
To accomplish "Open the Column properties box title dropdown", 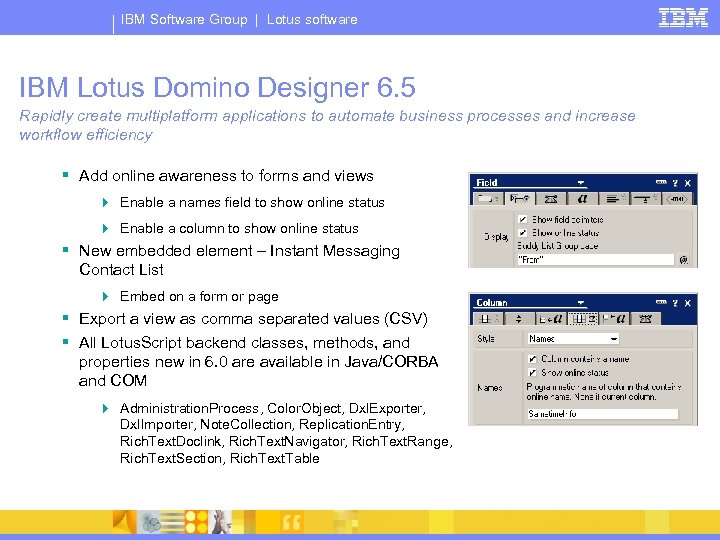I will [581, 303].
